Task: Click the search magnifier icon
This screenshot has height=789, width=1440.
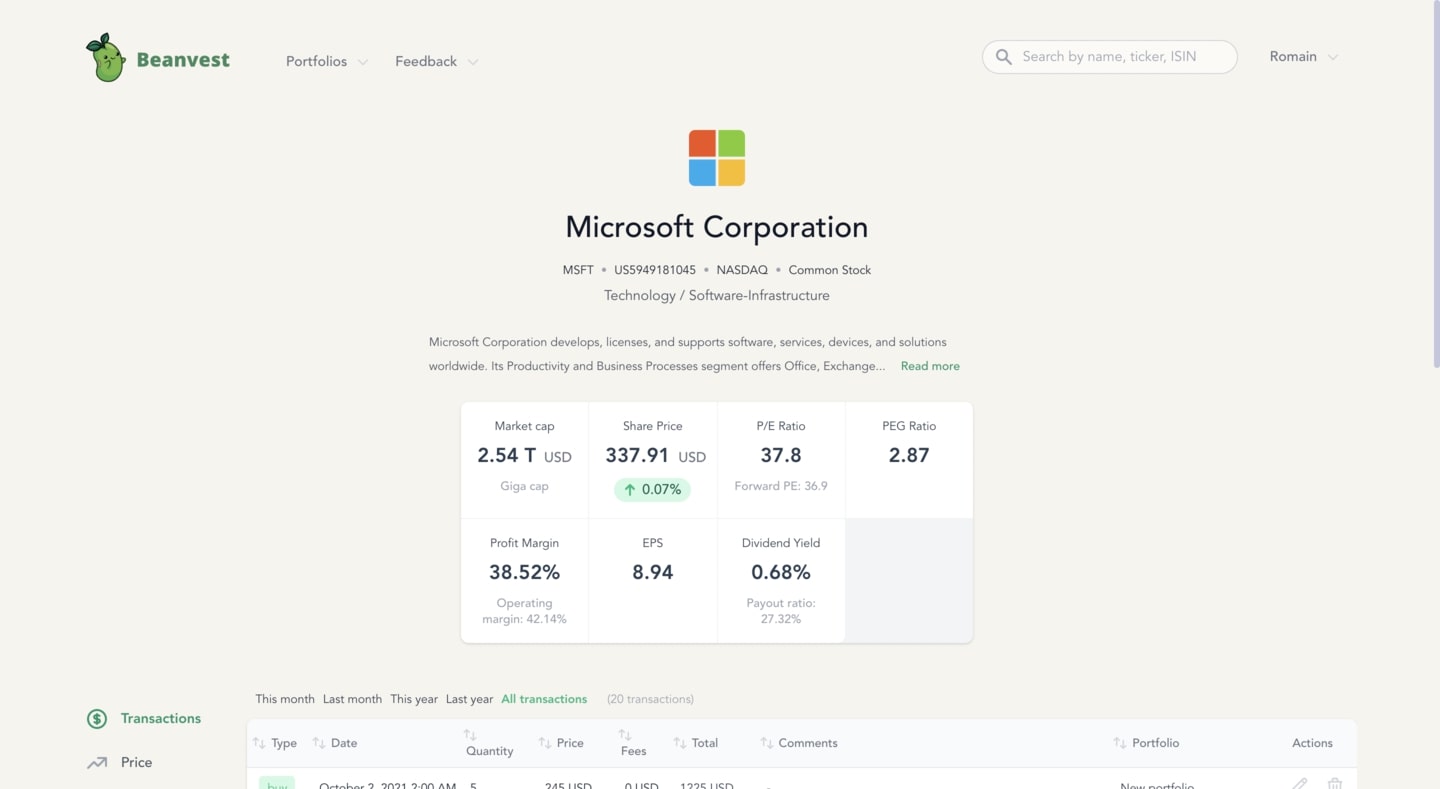Action: [x=1004, y=57]
